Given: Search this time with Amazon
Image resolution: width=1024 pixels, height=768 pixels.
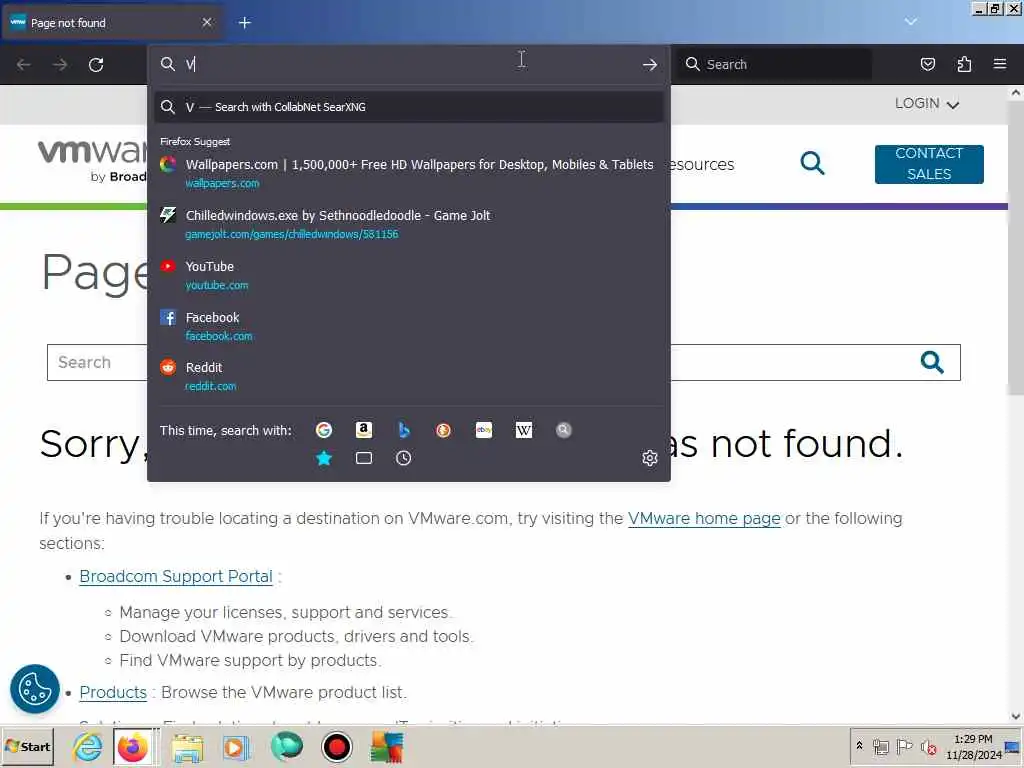Looking at the screenshot, I should click(364, 430).
